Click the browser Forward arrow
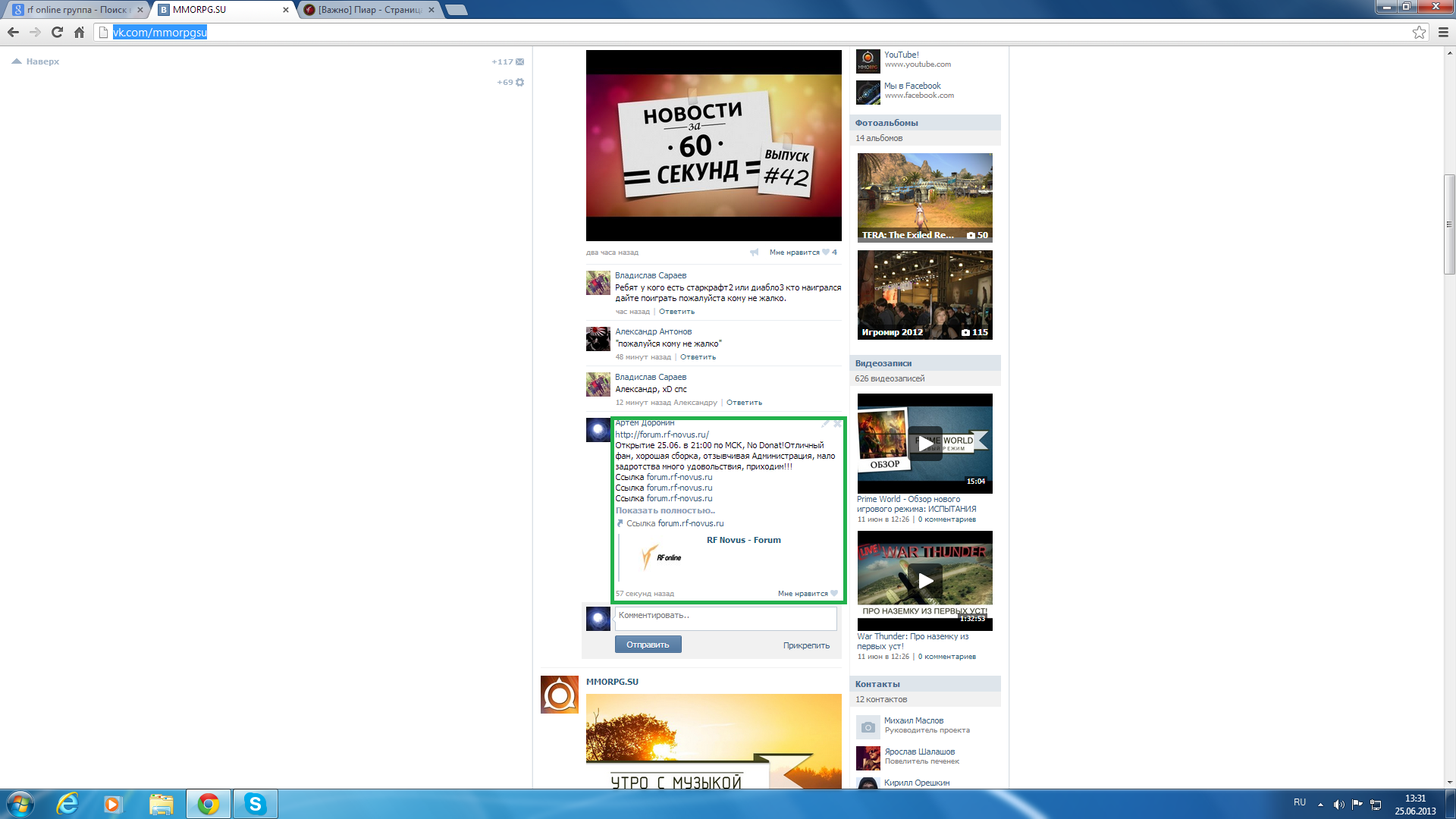 pos(35,32)
